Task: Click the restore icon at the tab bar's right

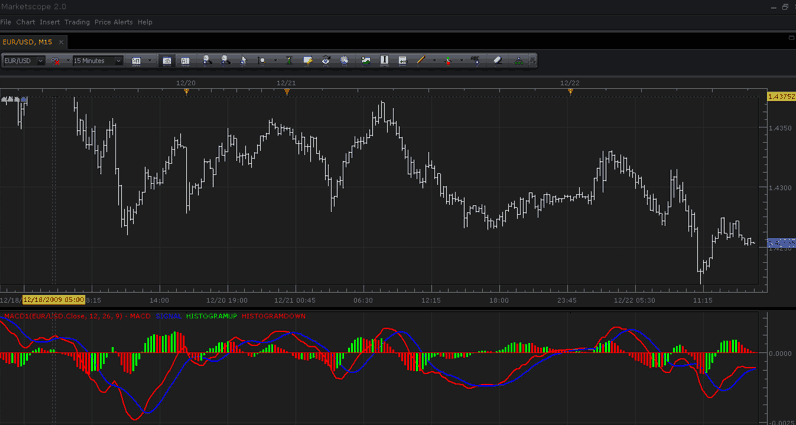Action: point(791,37)
